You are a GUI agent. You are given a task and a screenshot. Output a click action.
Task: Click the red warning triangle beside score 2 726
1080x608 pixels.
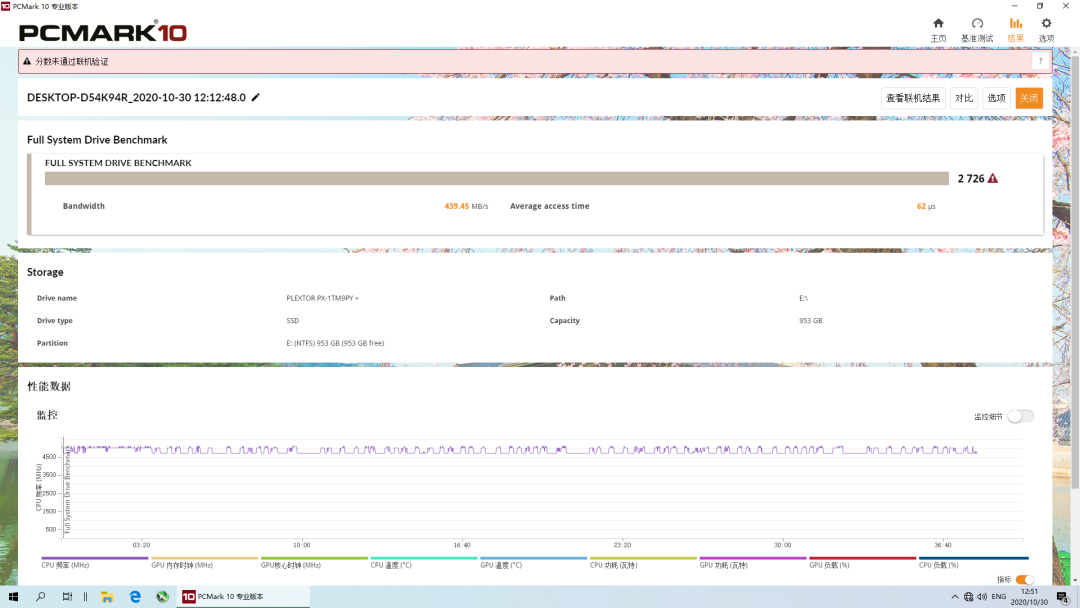click(993, 179)
